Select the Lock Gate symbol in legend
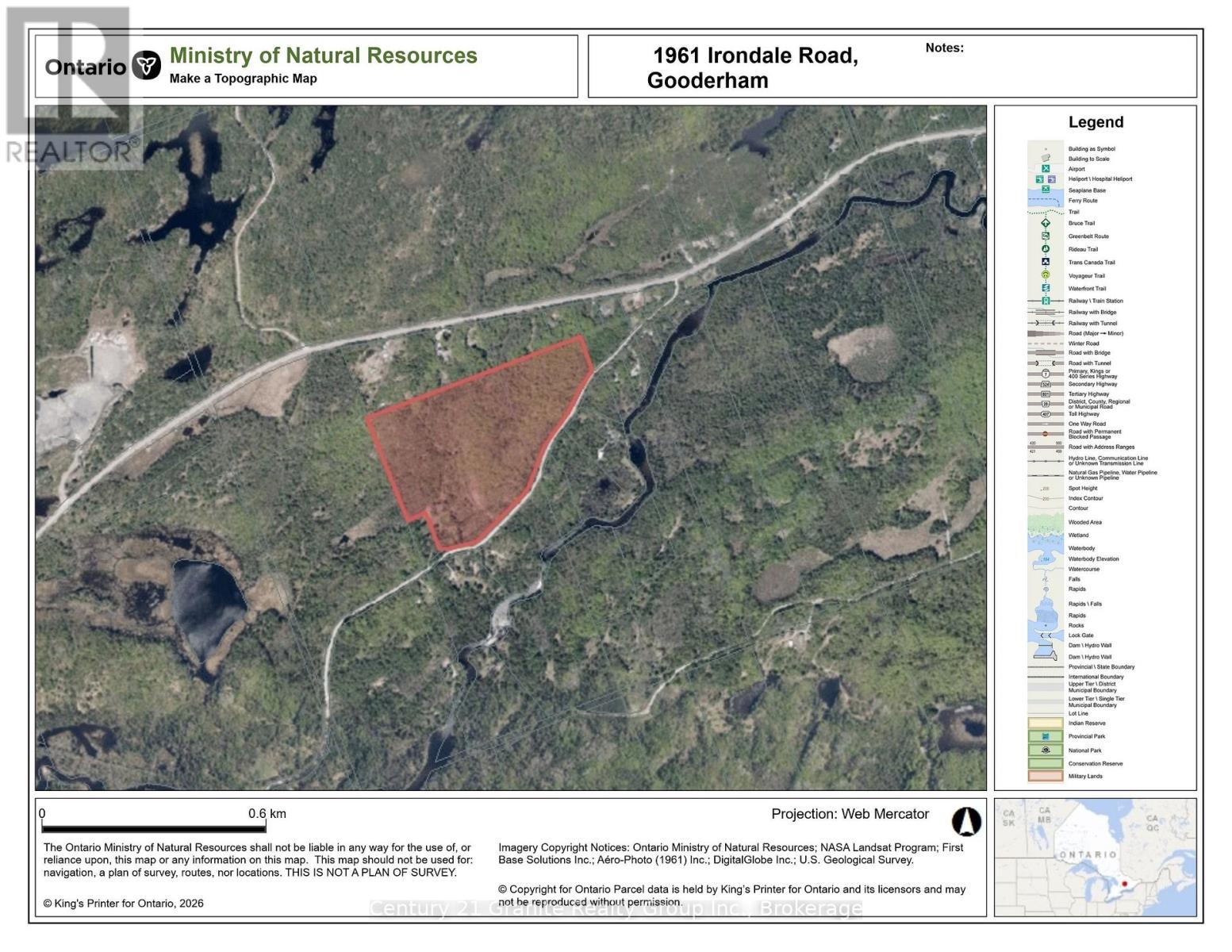 coord(1046,635)
